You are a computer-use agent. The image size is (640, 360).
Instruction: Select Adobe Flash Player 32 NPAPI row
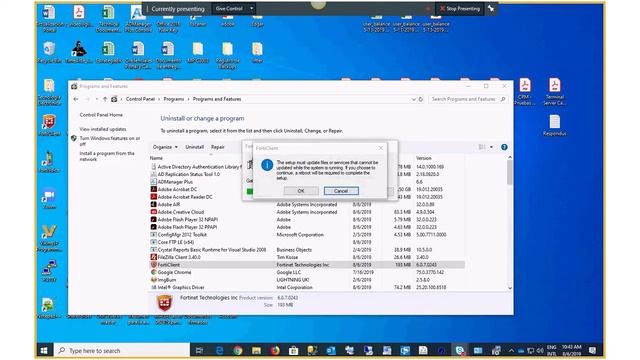pos(307,220)
